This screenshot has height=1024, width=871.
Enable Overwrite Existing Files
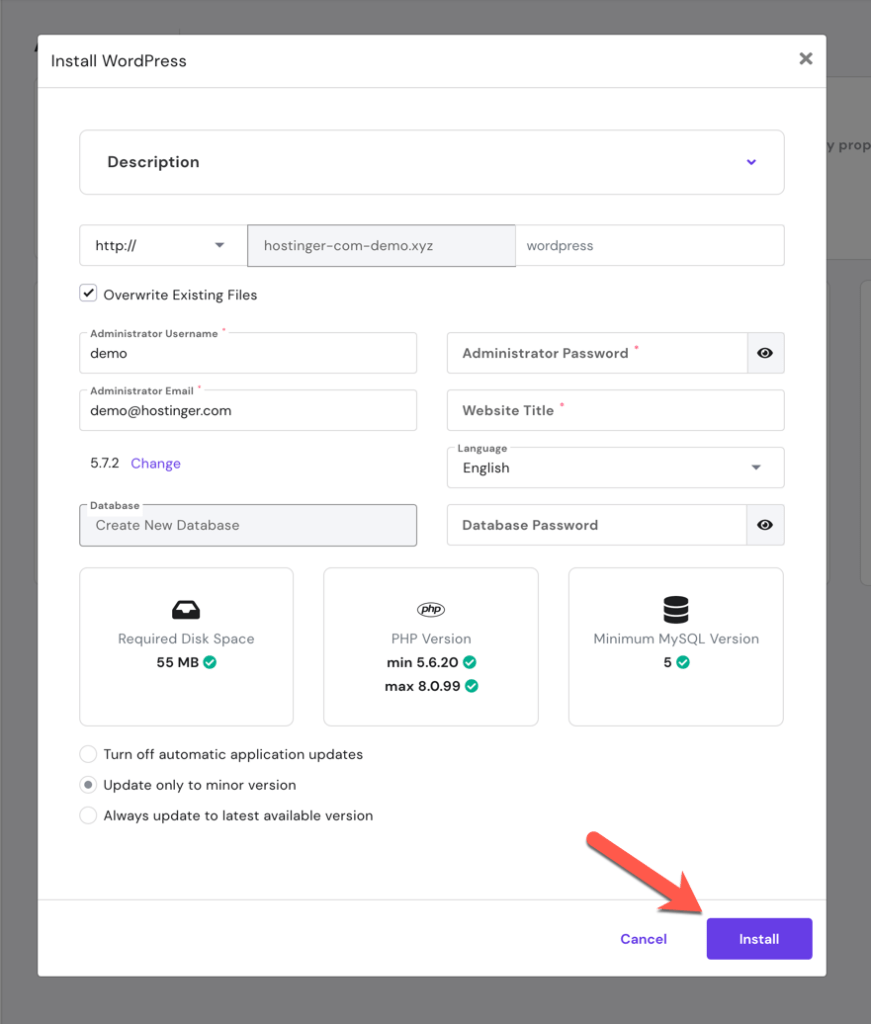88,292
